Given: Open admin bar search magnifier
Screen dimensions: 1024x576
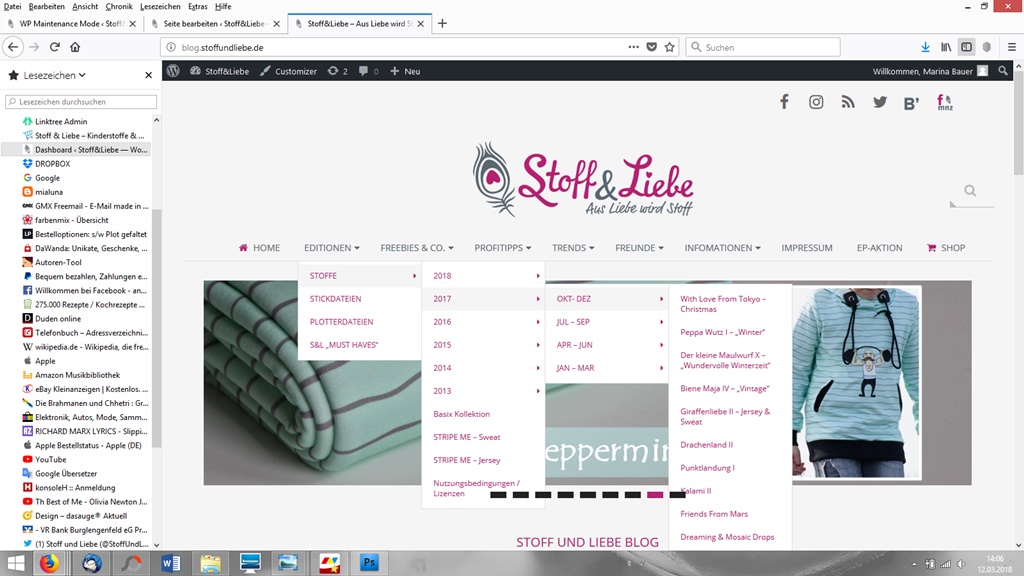Looking at the screenshot, I should click(x=1003, y=71).
